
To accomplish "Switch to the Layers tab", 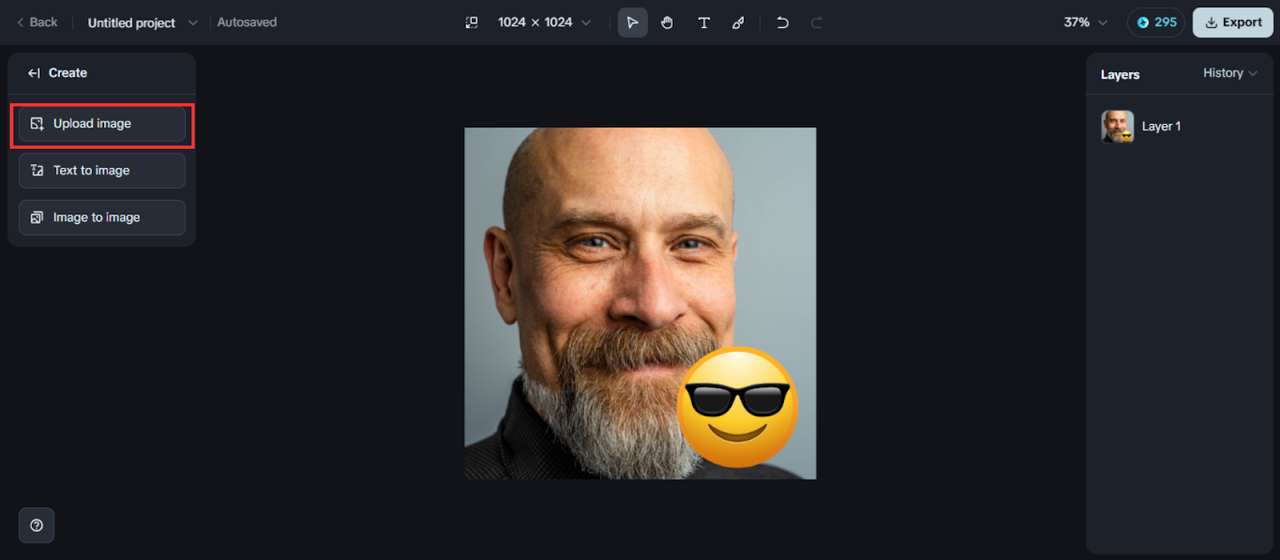I will (x=1120, y=75).
